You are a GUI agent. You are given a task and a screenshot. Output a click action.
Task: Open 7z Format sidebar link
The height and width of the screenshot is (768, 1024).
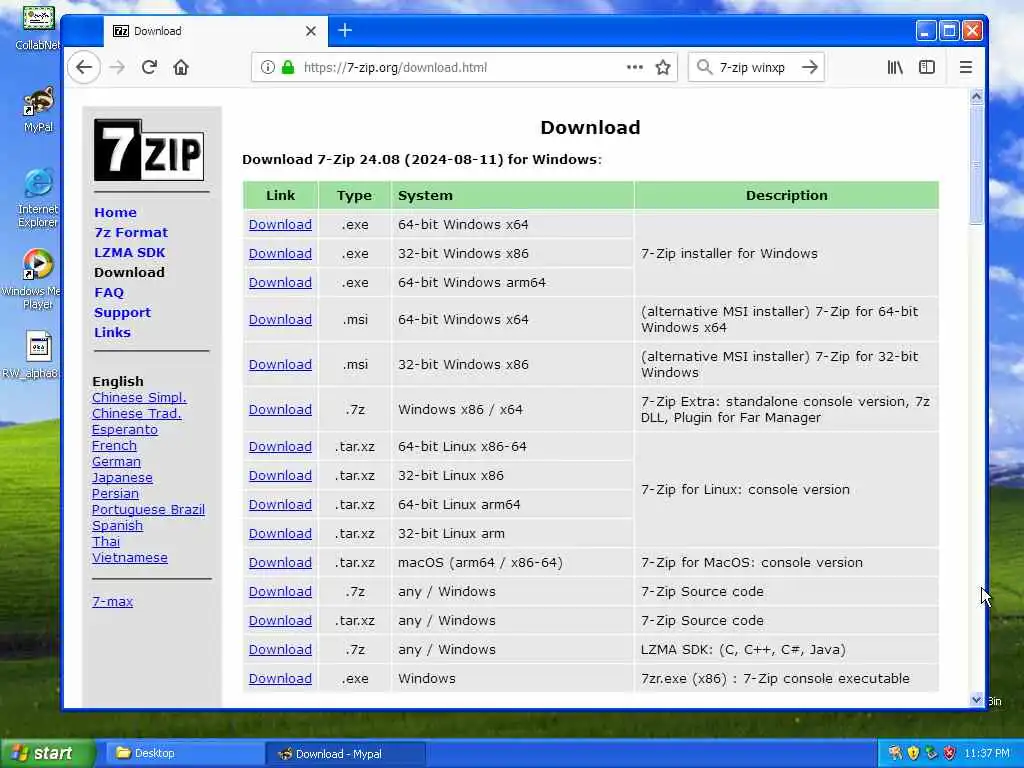(131, 232)
